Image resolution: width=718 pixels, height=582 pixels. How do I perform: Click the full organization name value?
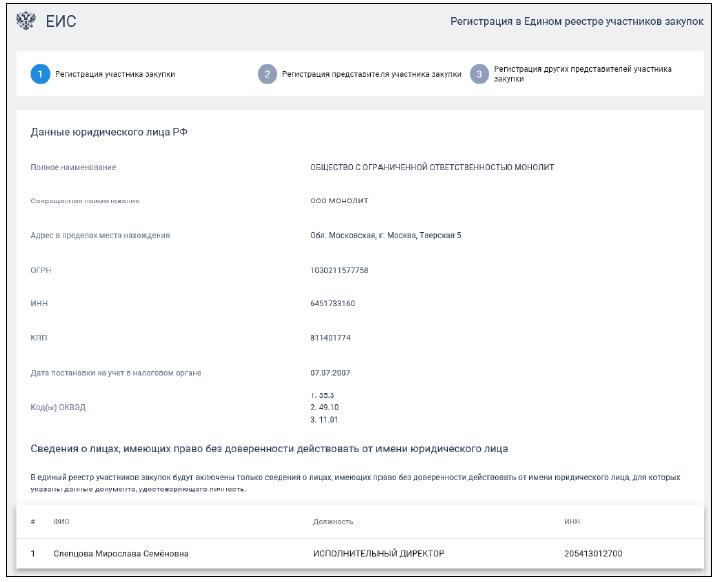coord(432,167)
